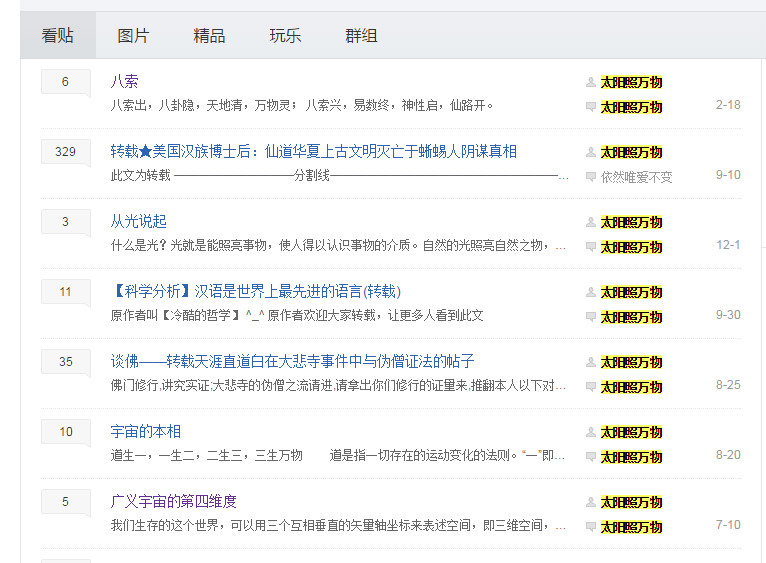Open 【科学分析】汉语是世界上最先进的语言 post

[x=256, y=291]
